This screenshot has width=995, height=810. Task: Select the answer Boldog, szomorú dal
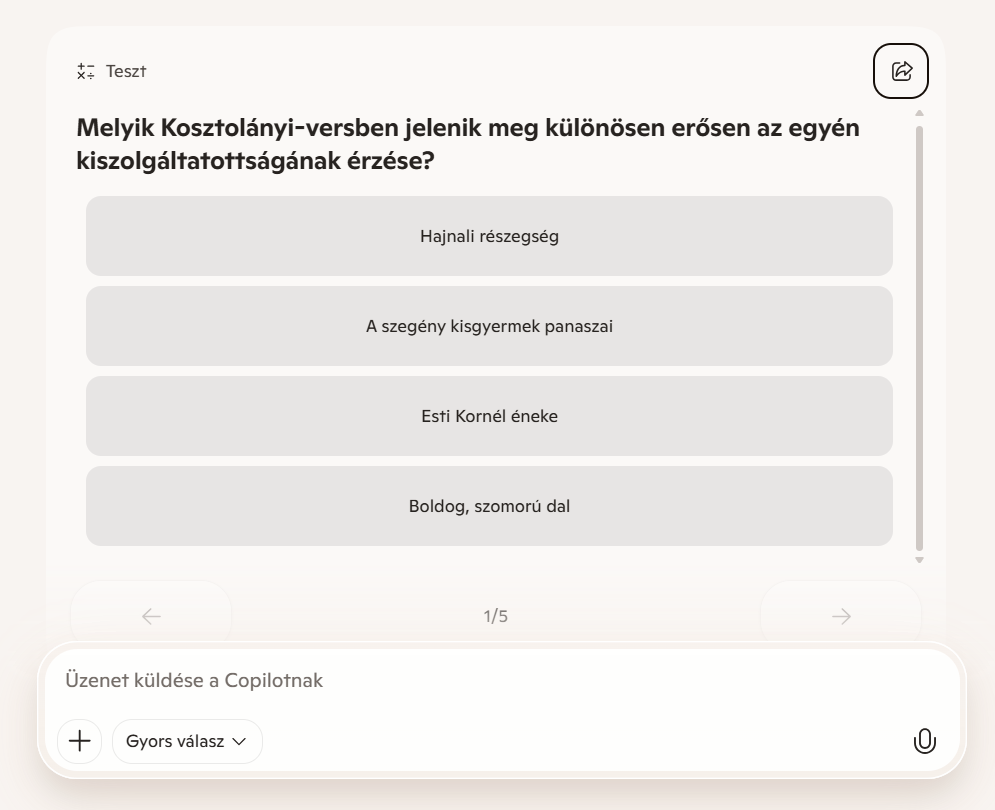489,506
